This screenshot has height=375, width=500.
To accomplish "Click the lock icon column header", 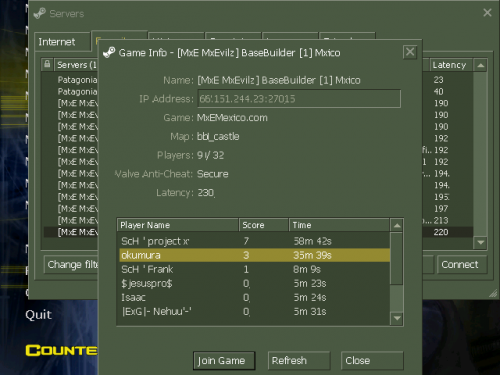I will click(x=47, y=65).
